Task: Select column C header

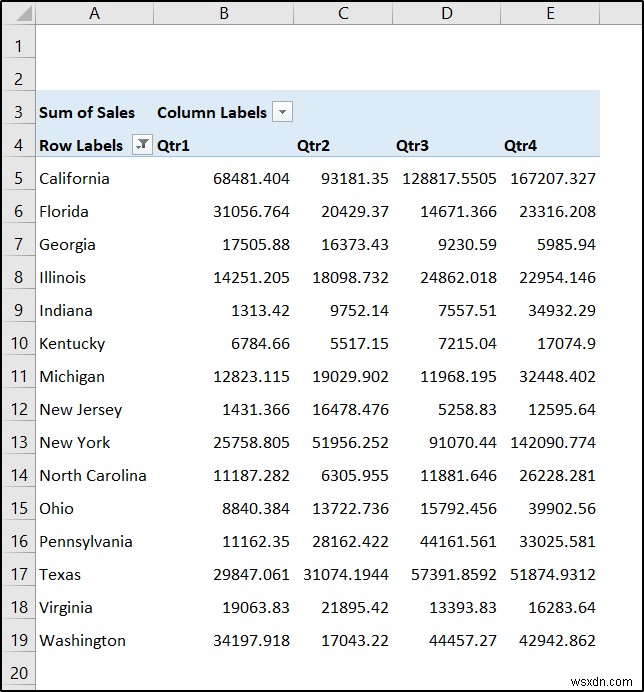Action: click(x=343, y=14)
